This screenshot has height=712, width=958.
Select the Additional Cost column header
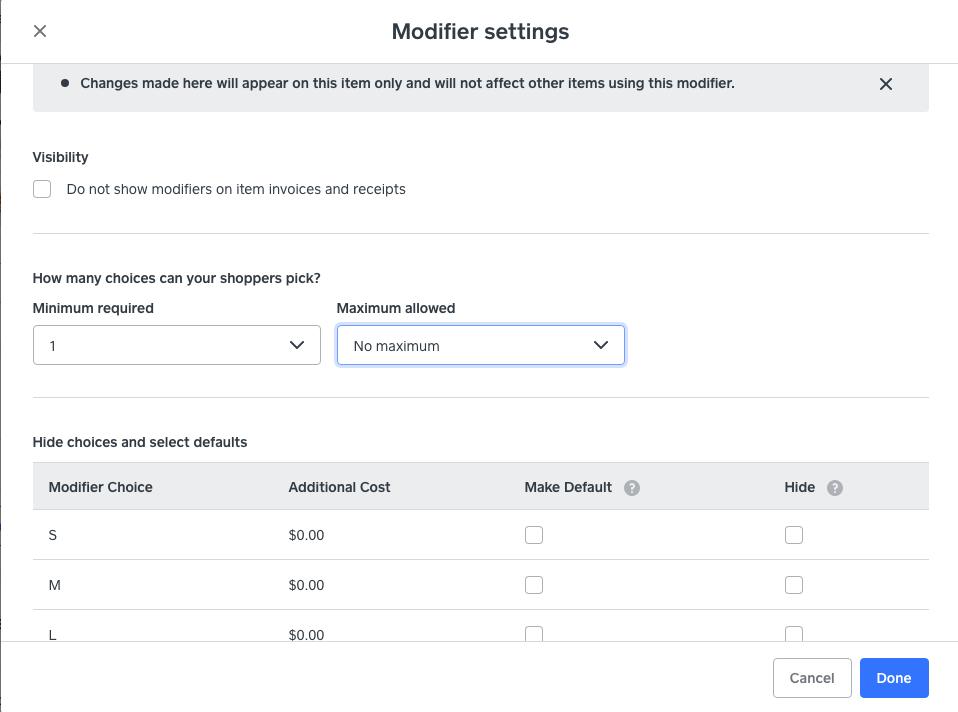coord(339,487)
